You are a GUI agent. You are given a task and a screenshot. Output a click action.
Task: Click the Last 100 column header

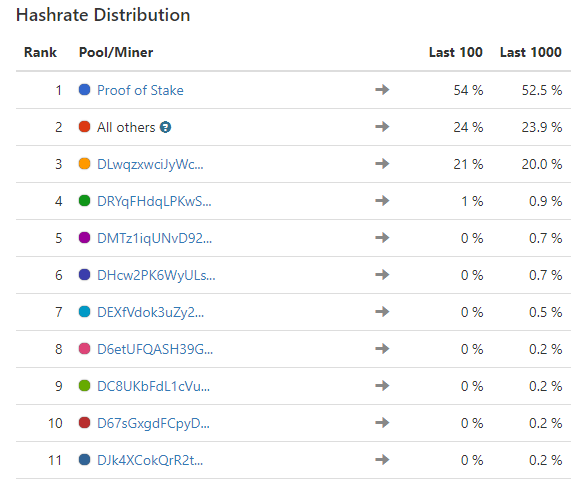456,52
